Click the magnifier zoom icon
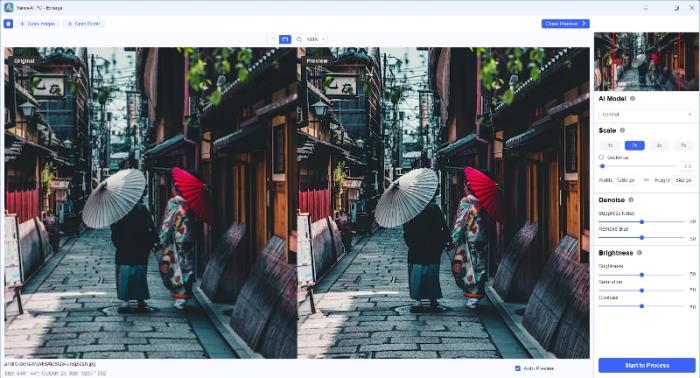 (299, 39)
